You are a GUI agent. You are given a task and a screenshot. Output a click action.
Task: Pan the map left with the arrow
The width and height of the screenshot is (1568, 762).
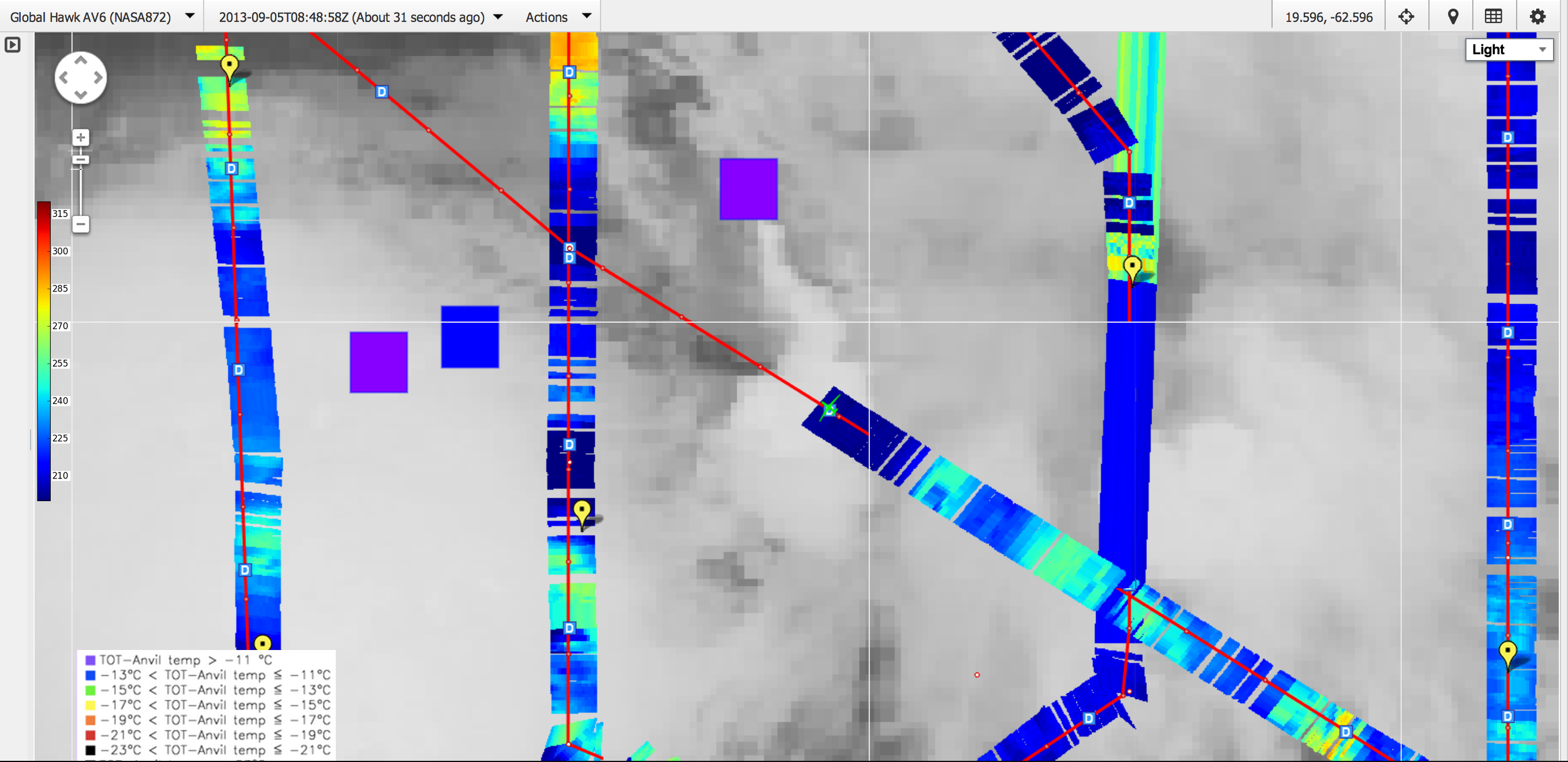[x=64, y=78]
